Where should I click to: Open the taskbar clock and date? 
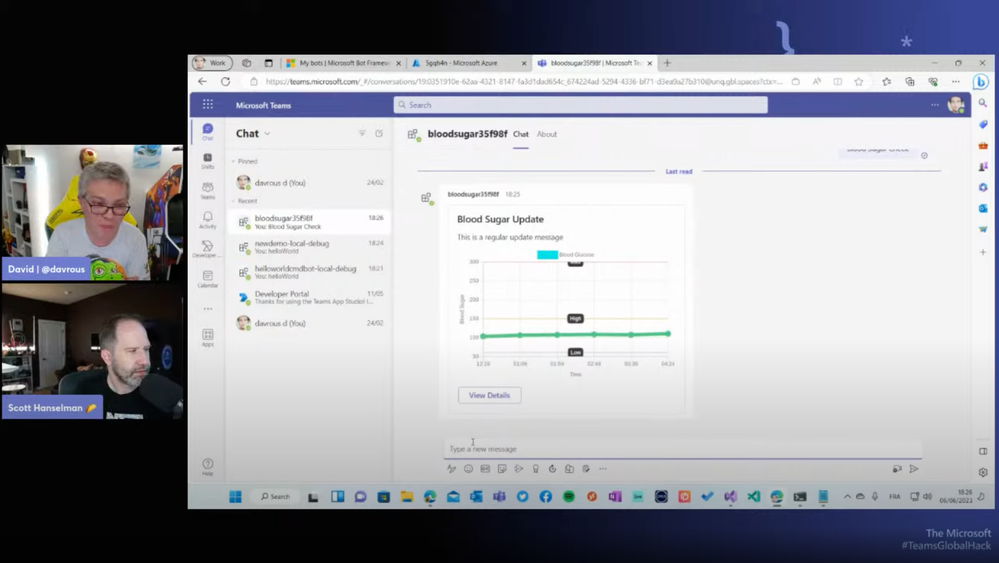pos(955,497)
